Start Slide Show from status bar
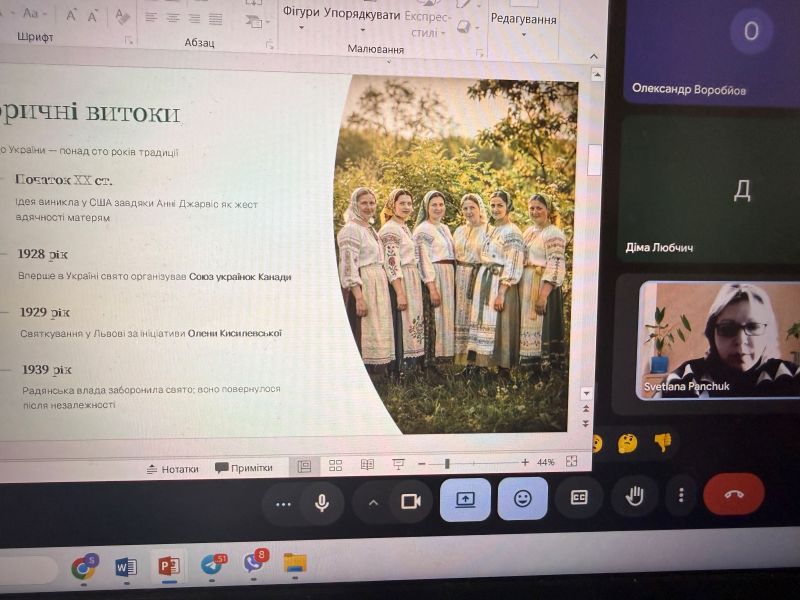This screenshot has height=600, width=800. point(398,464)
